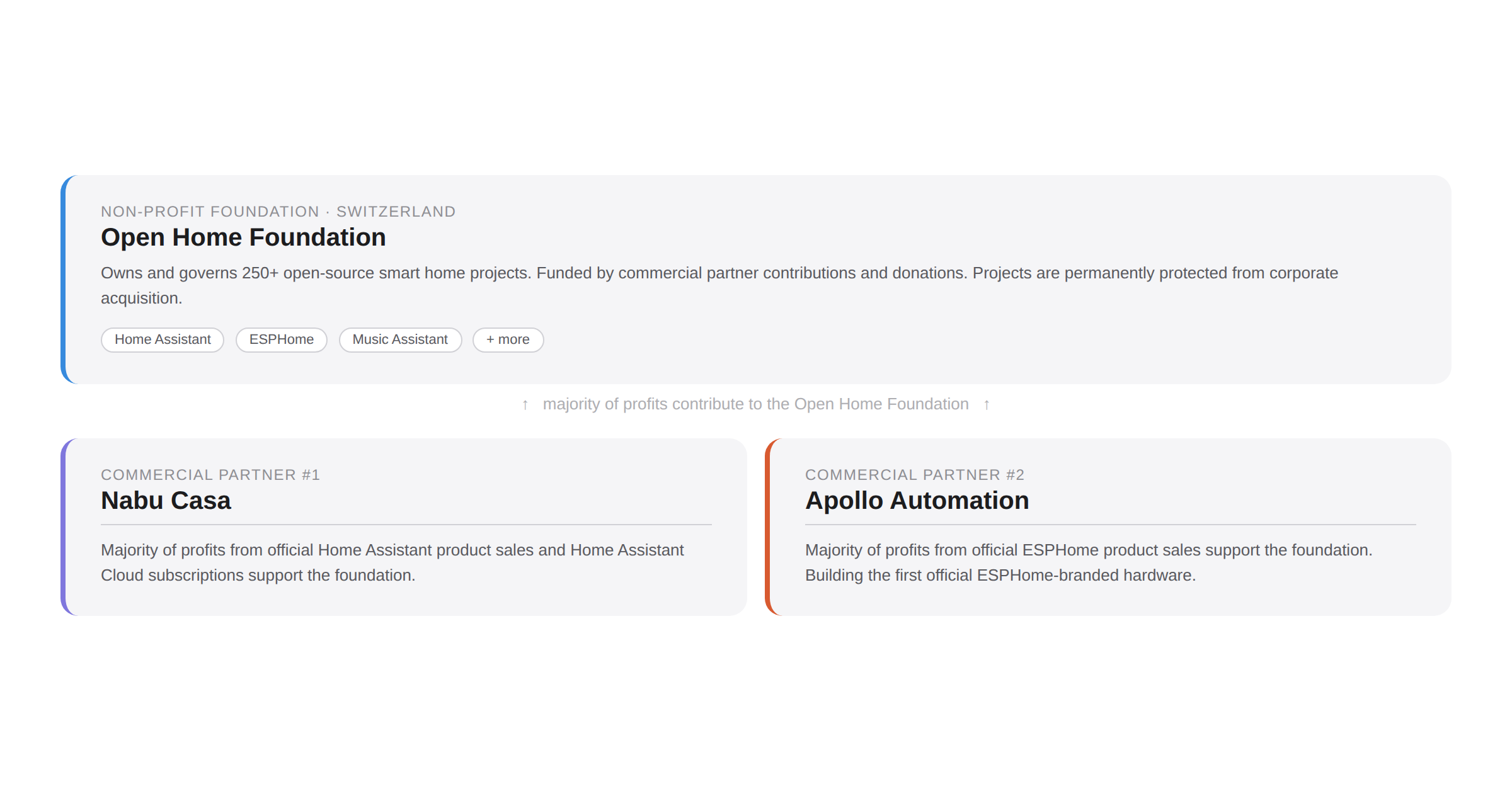1512x791 pixels.
Task: Open the Open Home Foundation heading link
Action: [x=243, y=238]
